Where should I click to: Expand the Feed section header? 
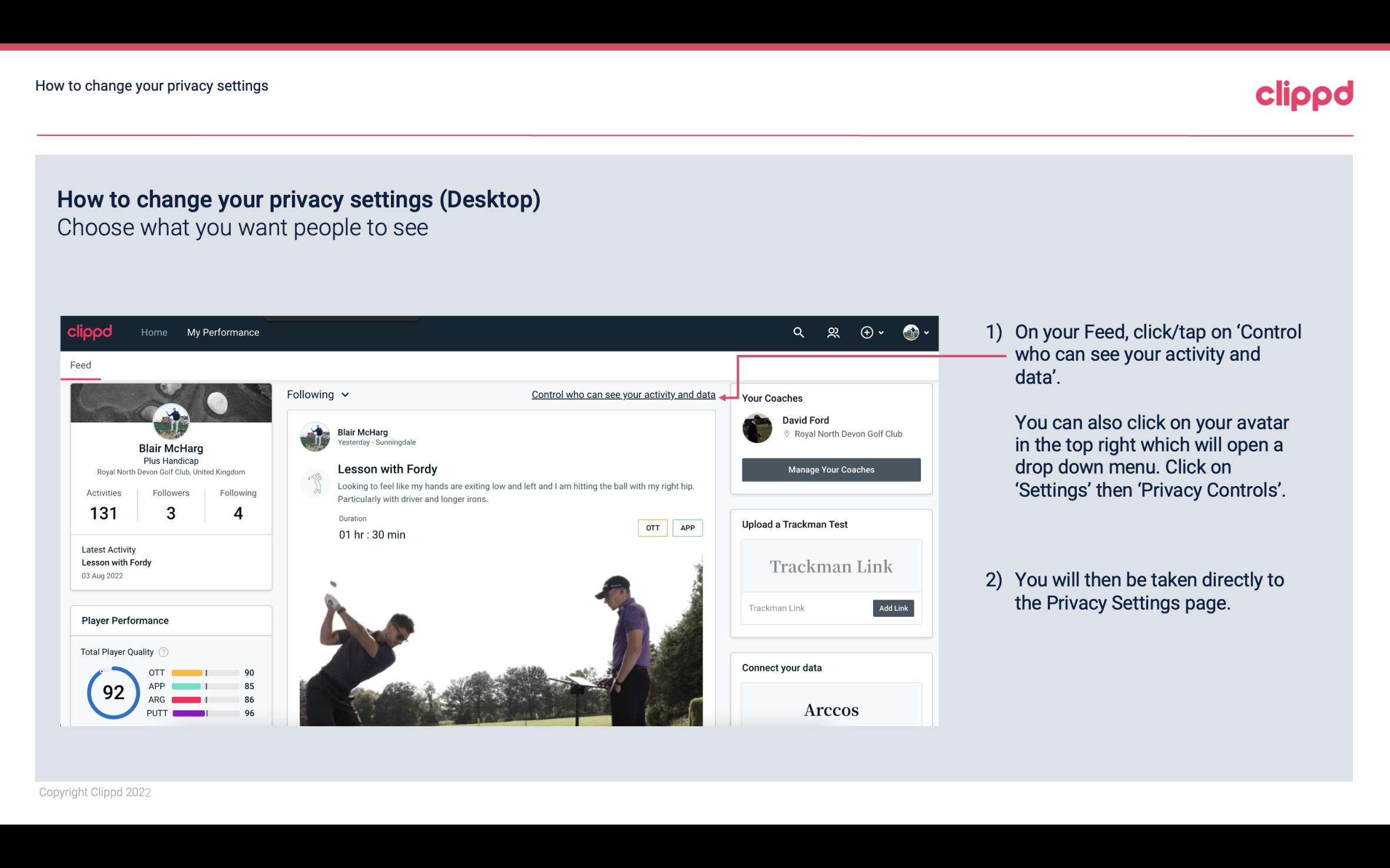[81, 365]
